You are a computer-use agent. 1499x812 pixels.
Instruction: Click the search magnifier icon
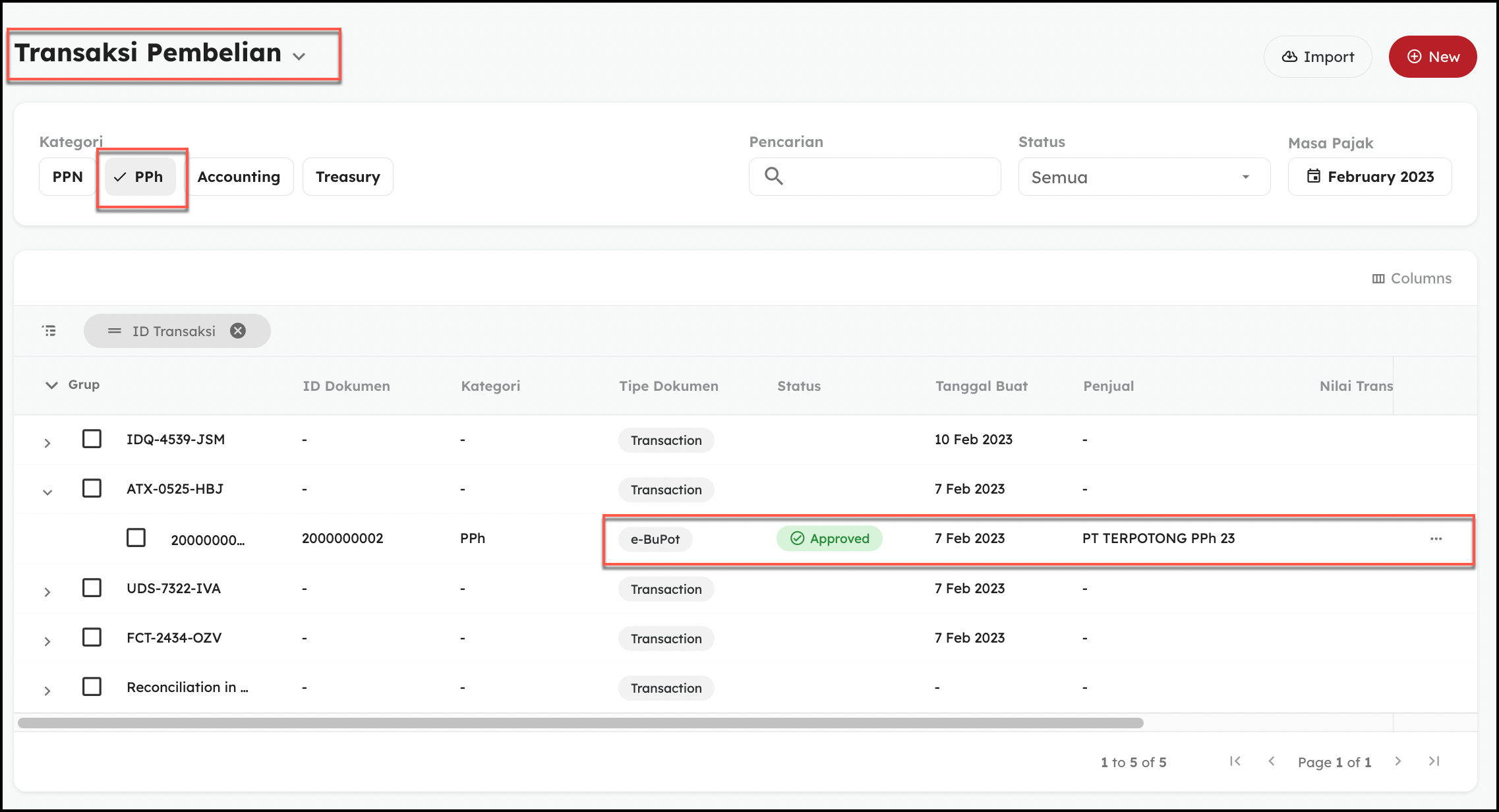coord(774,176)
